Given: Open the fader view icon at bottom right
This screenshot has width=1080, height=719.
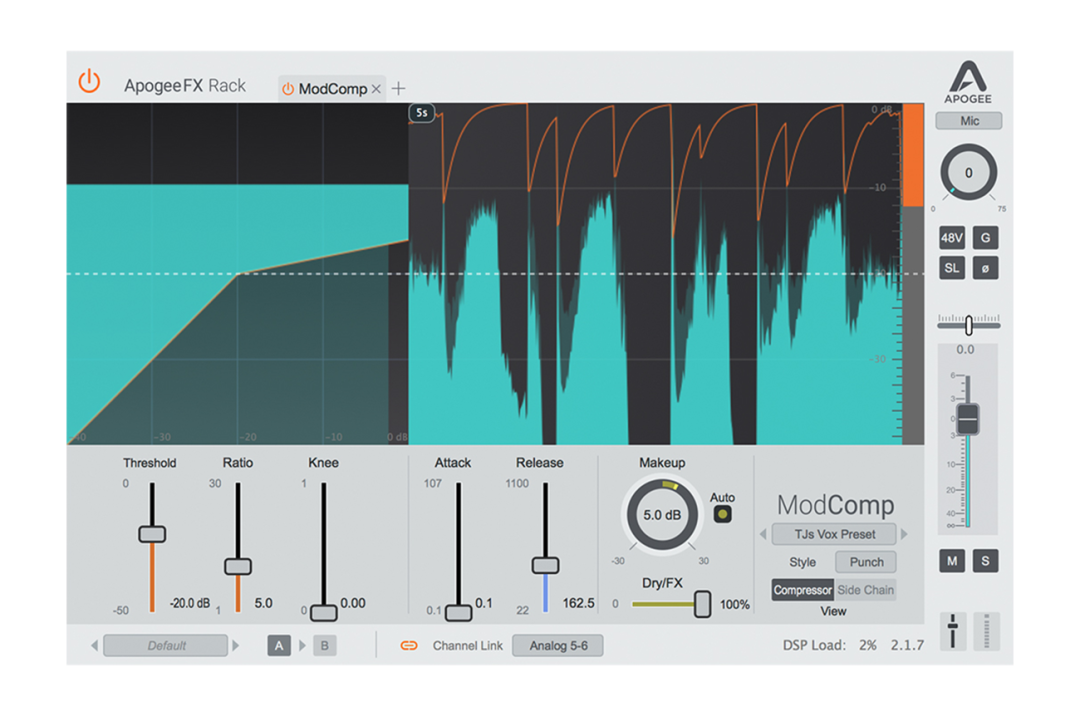Looking at the screenshot, I should (x=953, y=631).
